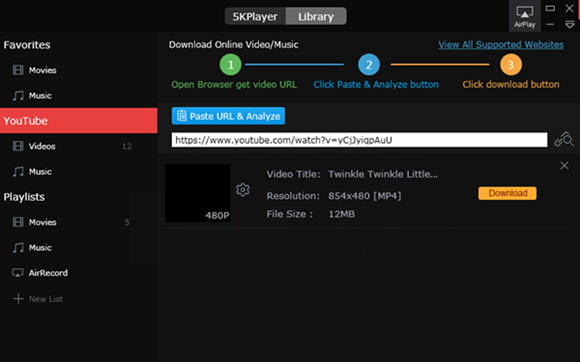The width and height of the screenshot is (580, 362).
Task: Switch to the 5KPlayer tab
Action: (255, 16)
